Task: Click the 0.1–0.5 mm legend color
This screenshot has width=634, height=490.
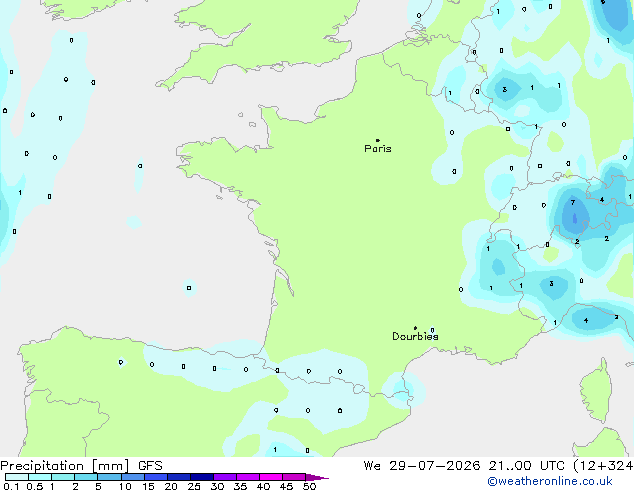Action: [17, 477]
